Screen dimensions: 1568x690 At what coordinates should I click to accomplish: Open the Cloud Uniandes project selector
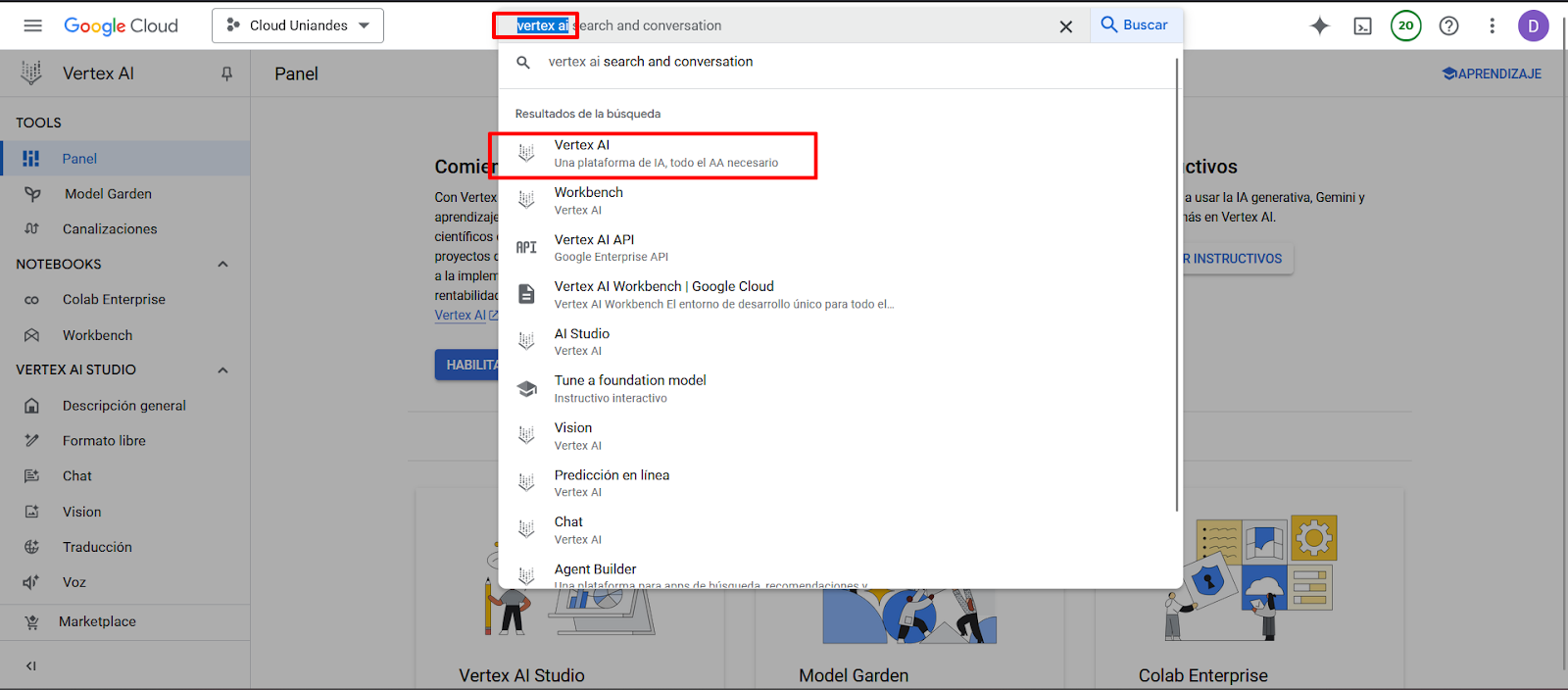click(x=298, y=25)
